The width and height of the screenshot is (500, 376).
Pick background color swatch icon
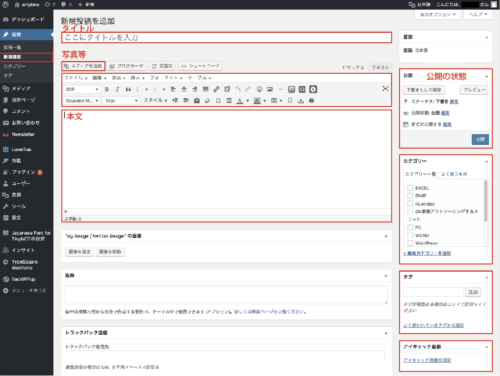click(257, 101)
